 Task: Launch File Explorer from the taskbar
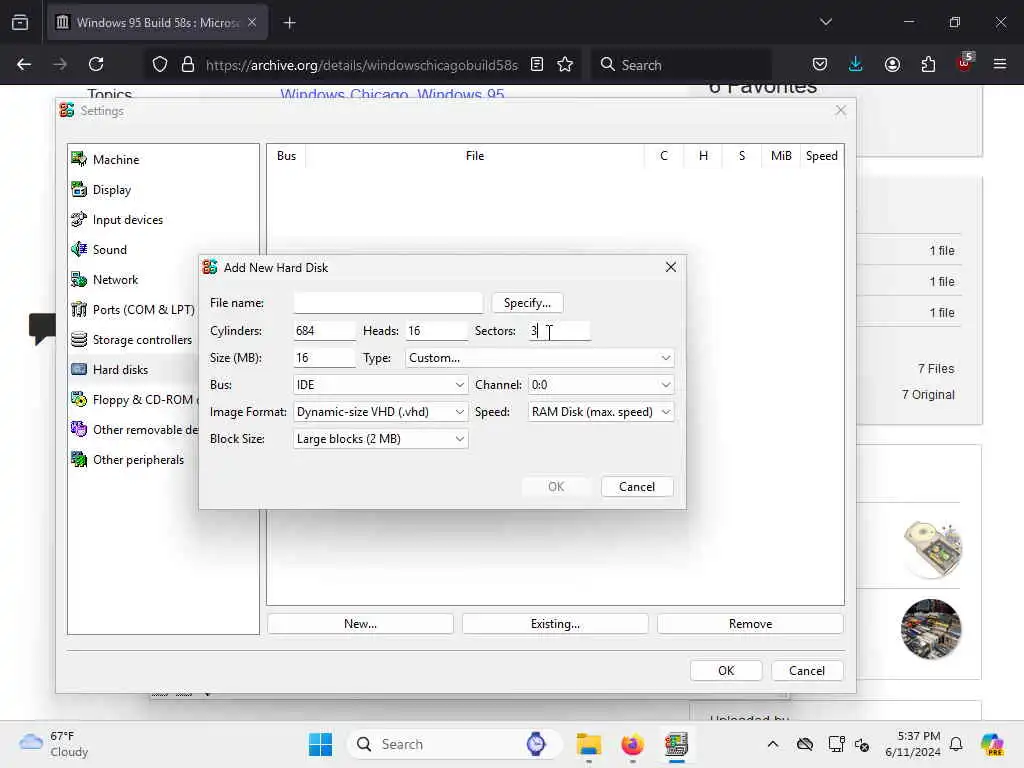(x=588, y=744)
